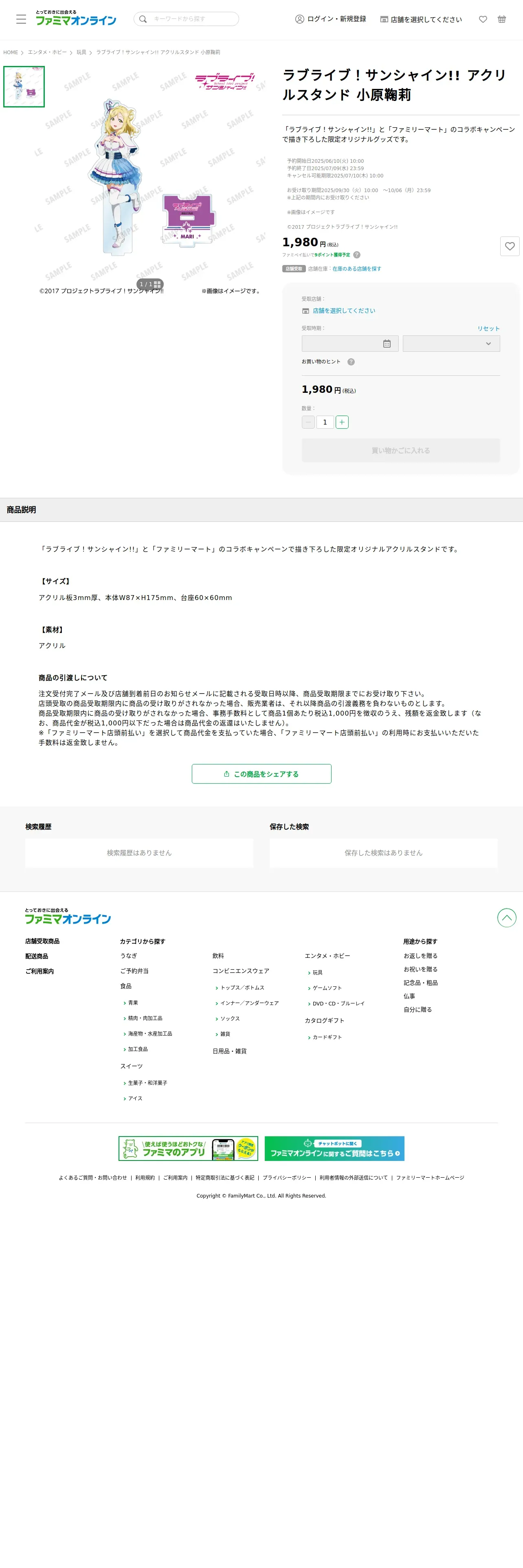Open 海産物・水産加工品 subcategory
523x1568 pixels.
tap(150, 1034)
